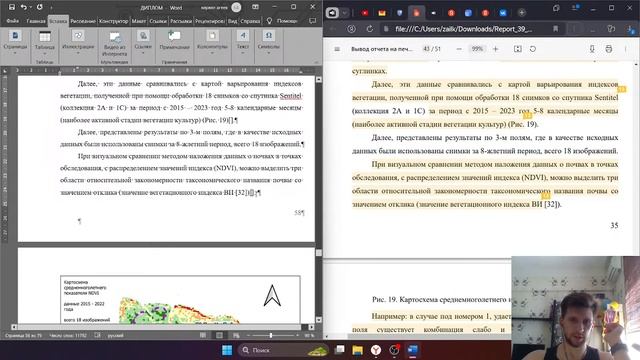
Task: Open the proofing check icon in Word status bar
Action: (x=98, y=335)
